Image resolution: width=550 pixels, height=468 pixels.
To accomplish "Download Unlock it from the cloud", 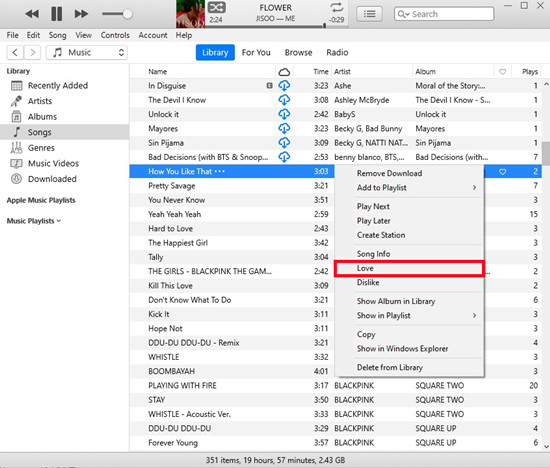I will point(284,114).
